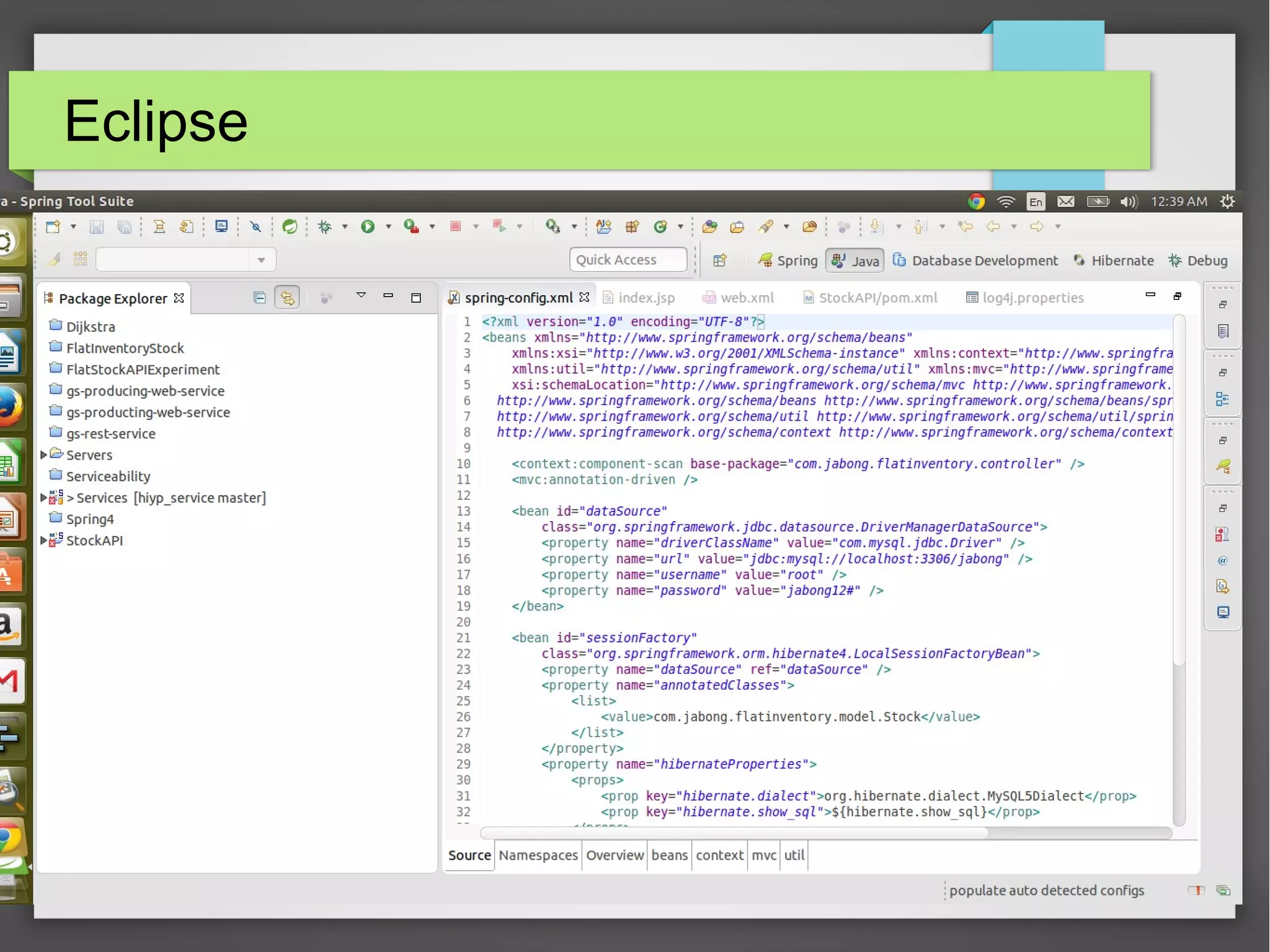Switch to the Java perspective
The height and width of the screenshot is (952, 1270).
[x=856, y=260]
